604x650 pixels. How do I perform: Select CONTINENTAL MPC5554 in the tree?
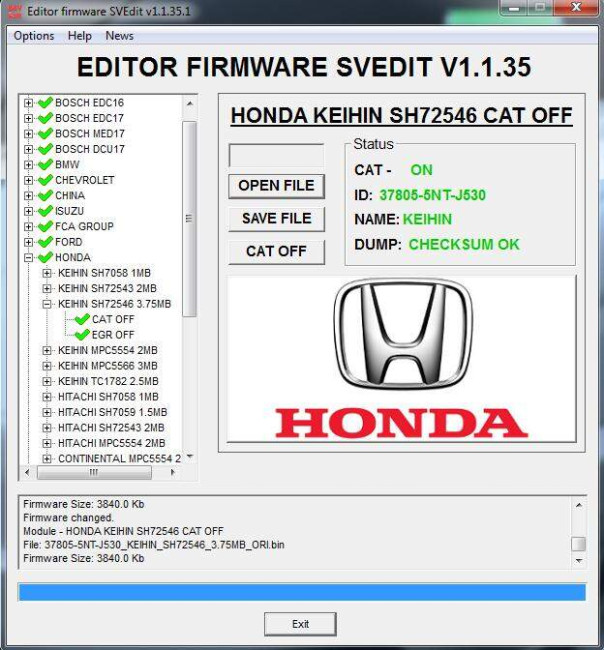(x=119, y=458)
